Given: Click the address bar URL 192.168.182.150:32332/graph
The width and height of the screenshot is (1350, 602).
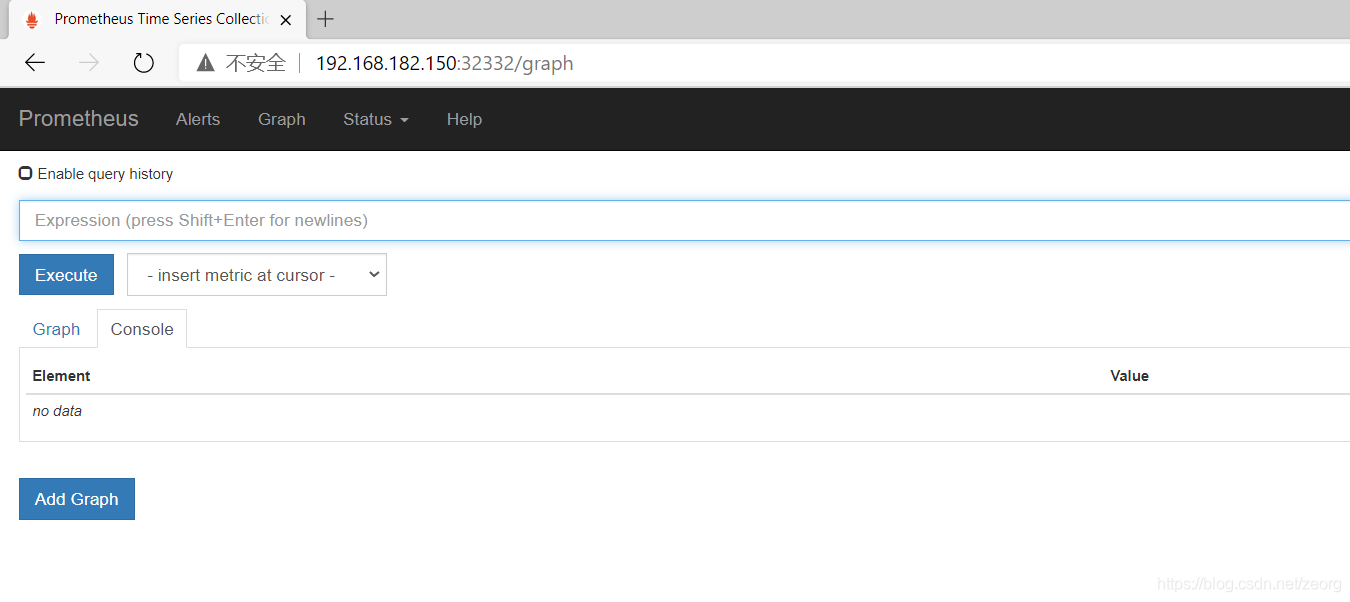Looking at the screenshot, I should coord(444,63).
